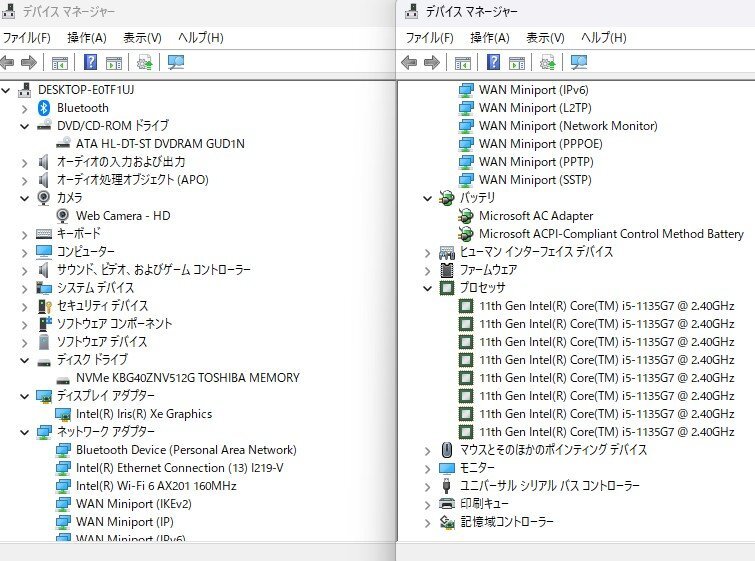This screenshot has width=755, height=561.
Task: Click Scan for hardware changes in left toolbar
Action: [x=176, y=62]
